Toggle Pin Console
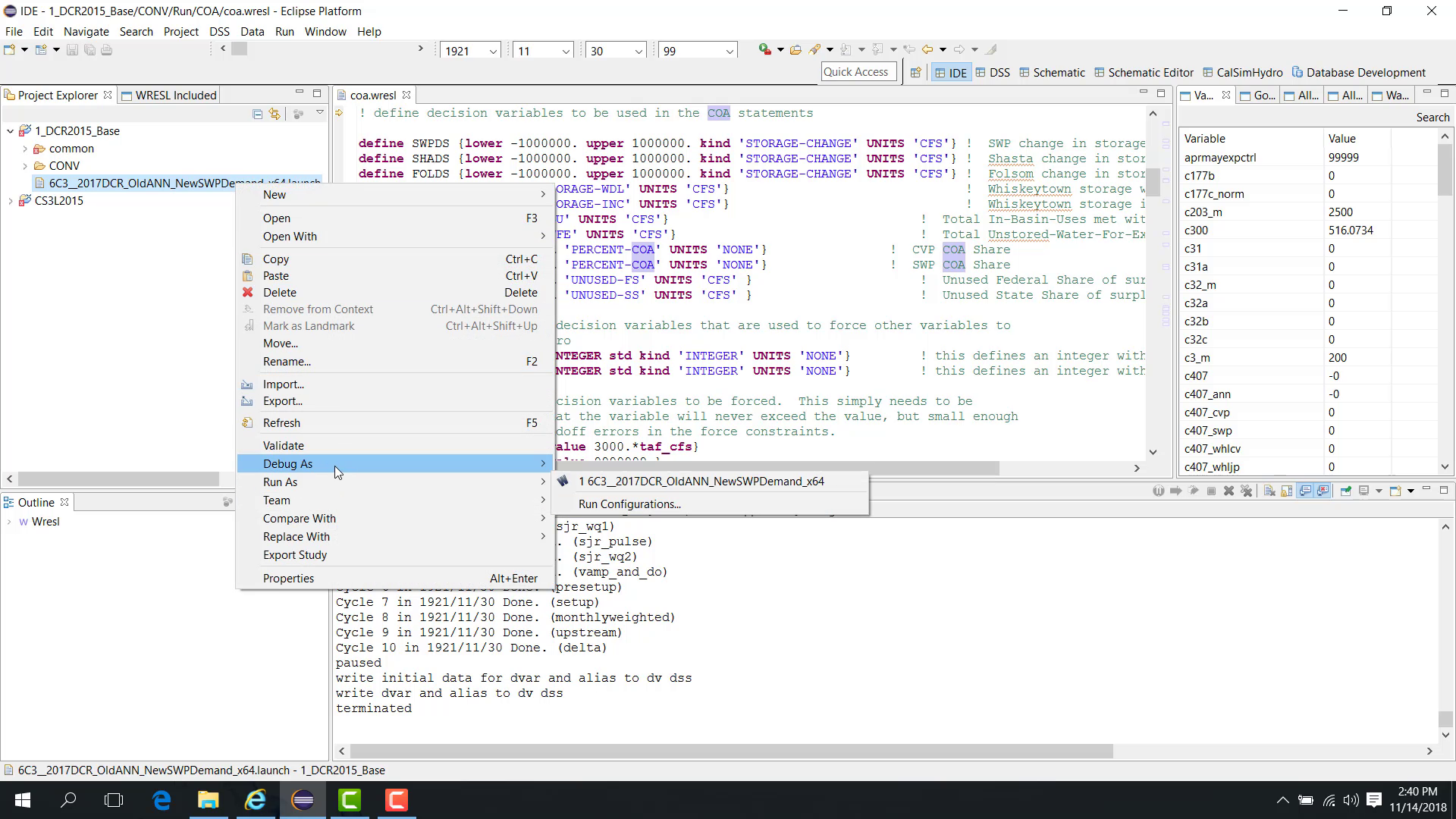This screenshot has width=1456, height=819. pos(1345,491)
